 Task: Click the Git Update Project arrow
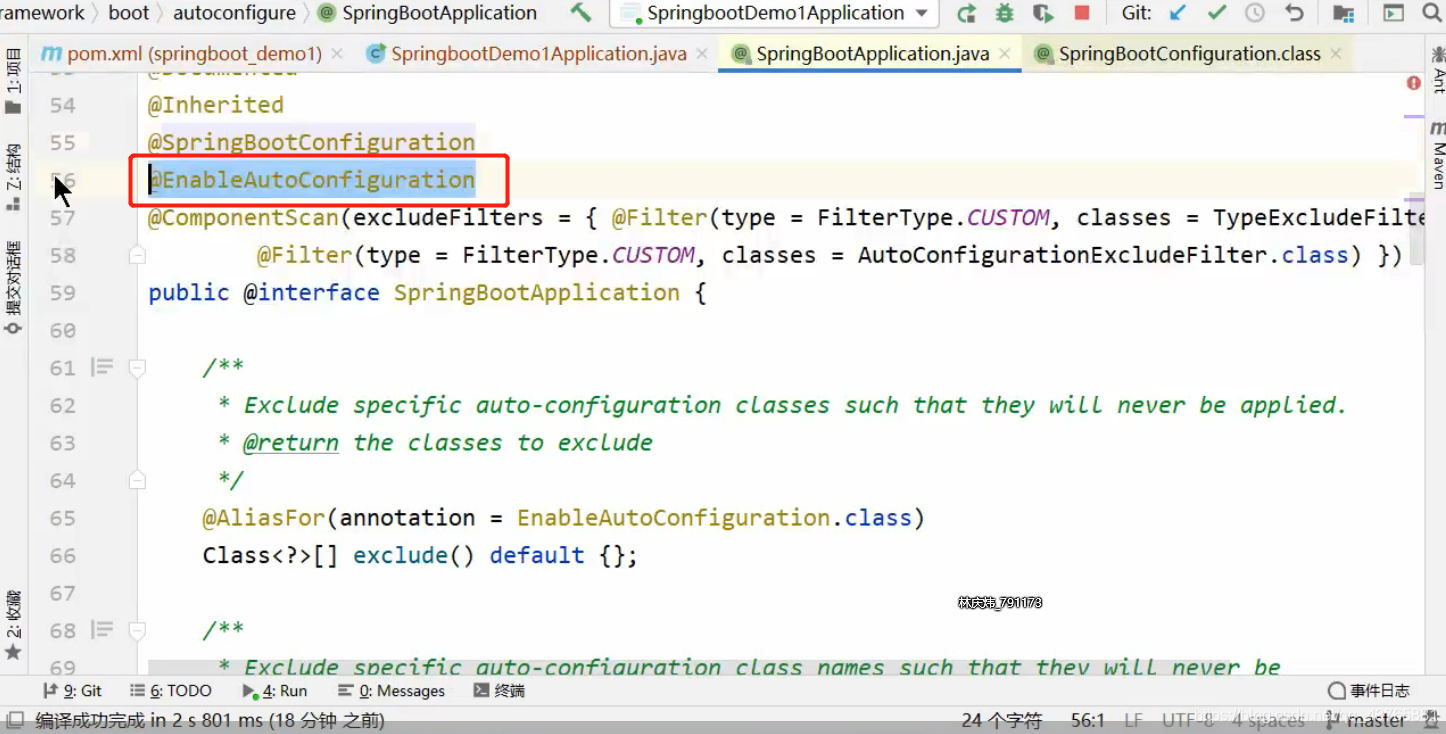pyautogui.click(x=1178, y=13)
